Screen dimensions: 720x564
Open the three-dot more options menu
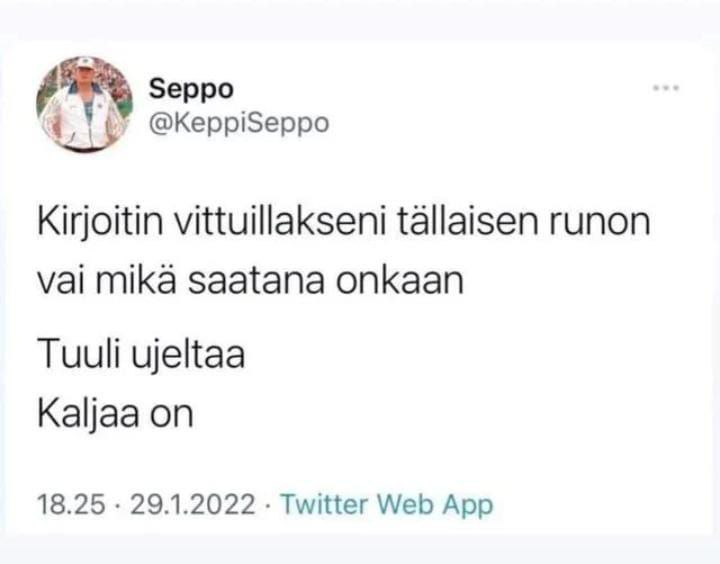(666, 88)
